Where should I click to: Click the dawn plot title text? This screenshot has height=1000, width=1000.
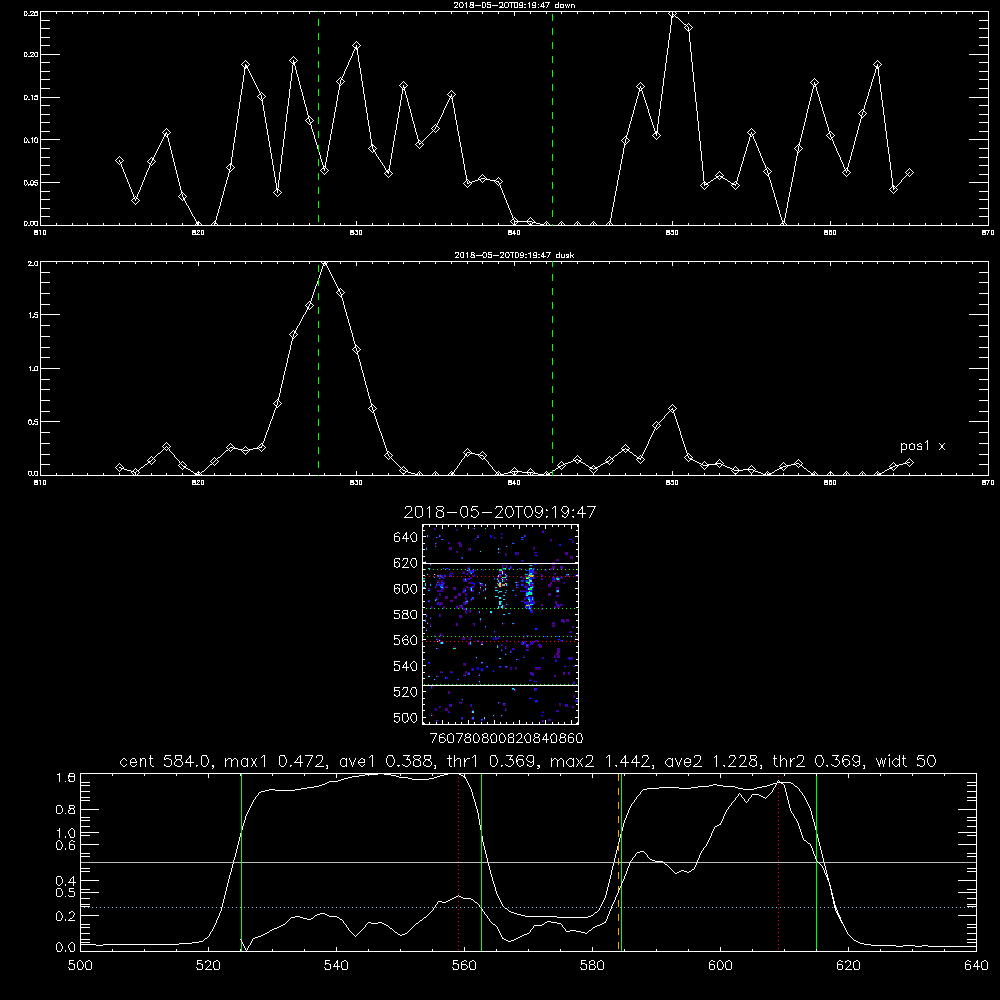pos(514,4)
